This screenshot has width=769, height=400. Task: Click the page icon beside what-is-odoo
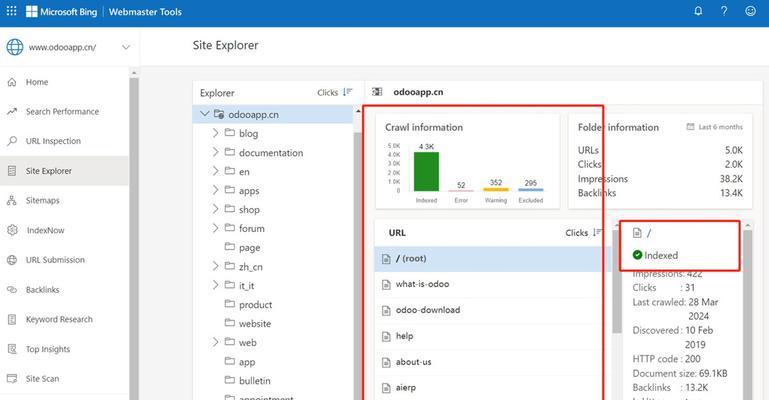click(x=386, y=284)
